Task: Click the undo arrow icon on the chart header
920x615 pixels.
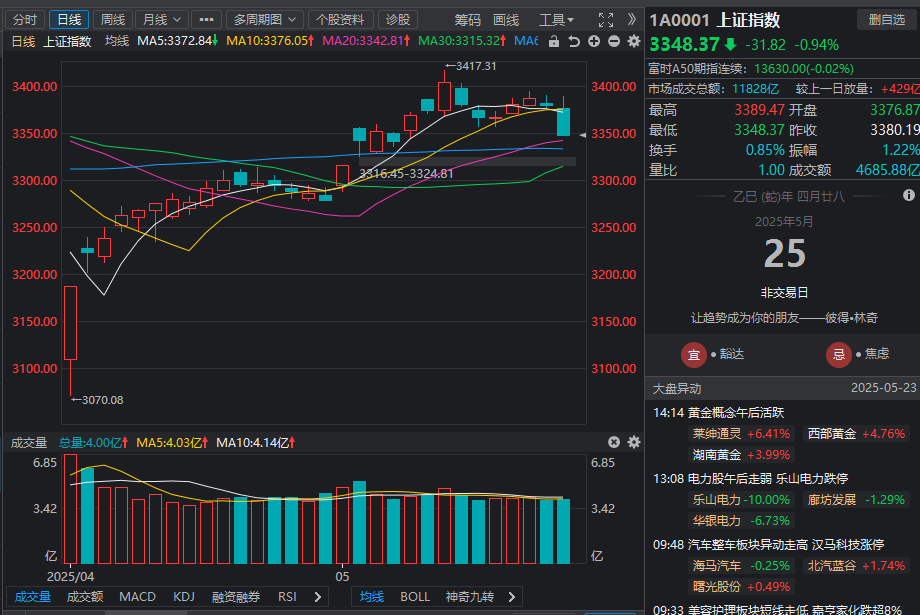Action: (x=574, y=41)
